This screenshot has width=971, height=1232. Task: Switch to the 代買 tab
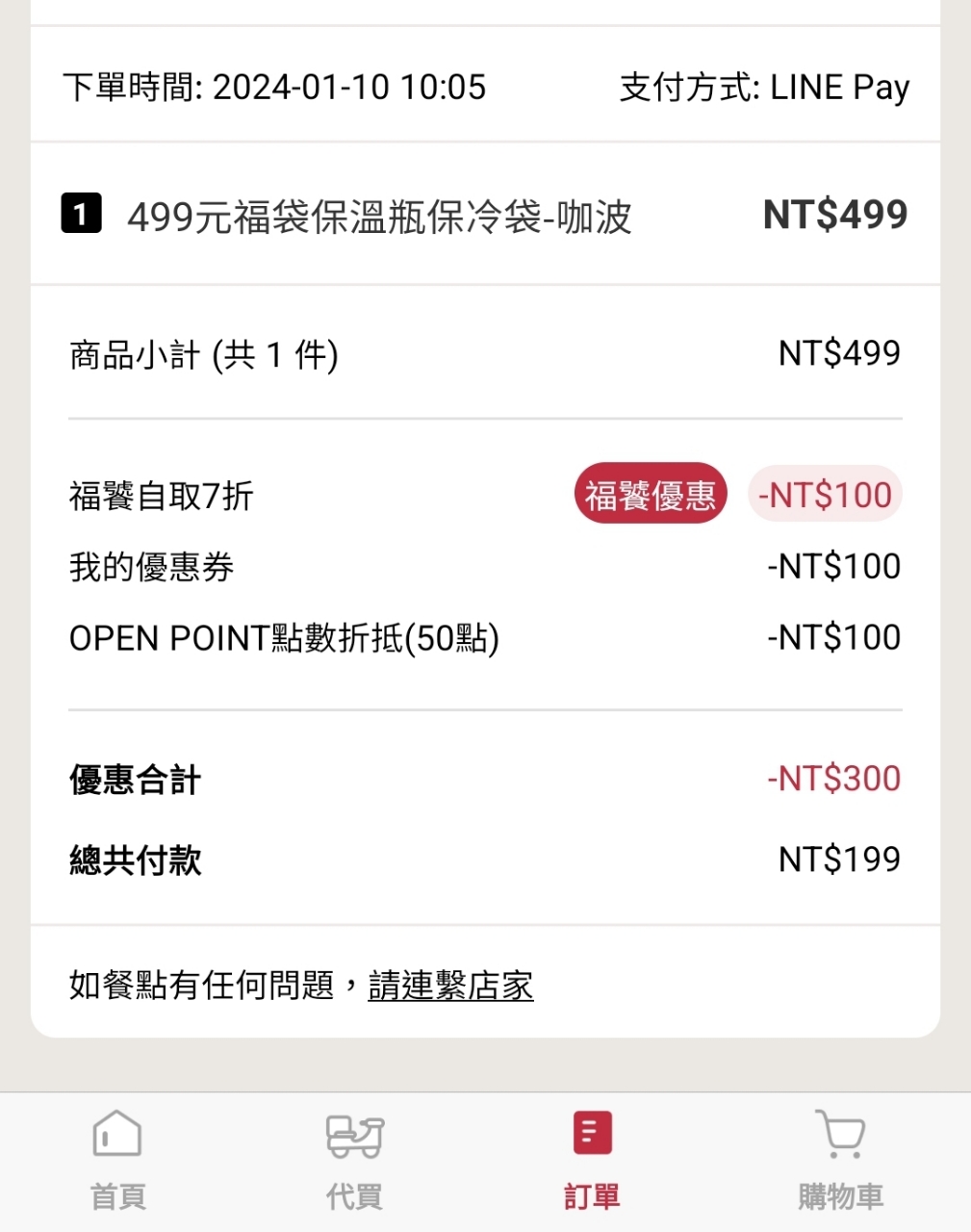click(354, 1196)
